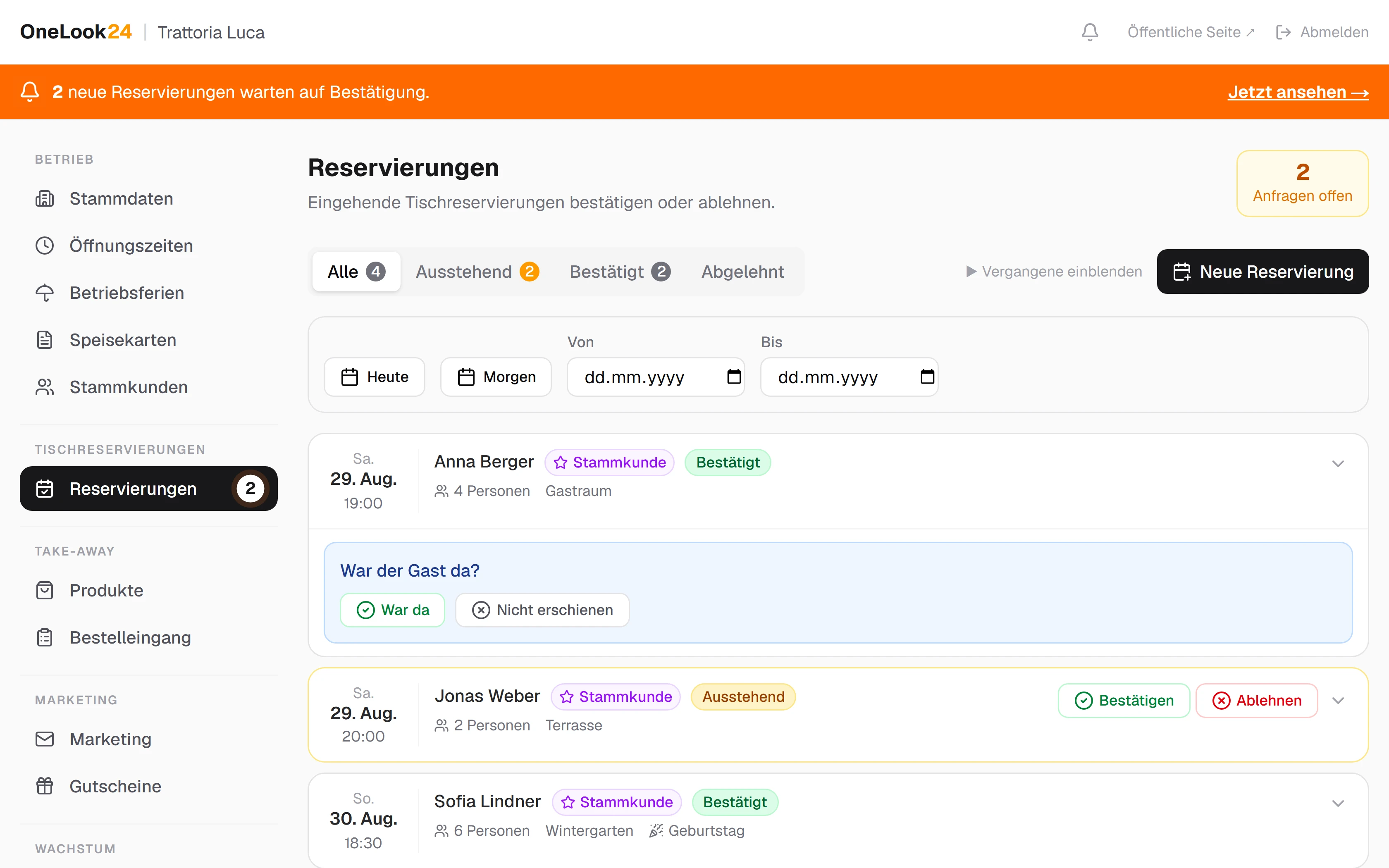Mark Anna Berger as War da
Viewport: 1389px width, 868px height.
(x=393, y=610)
